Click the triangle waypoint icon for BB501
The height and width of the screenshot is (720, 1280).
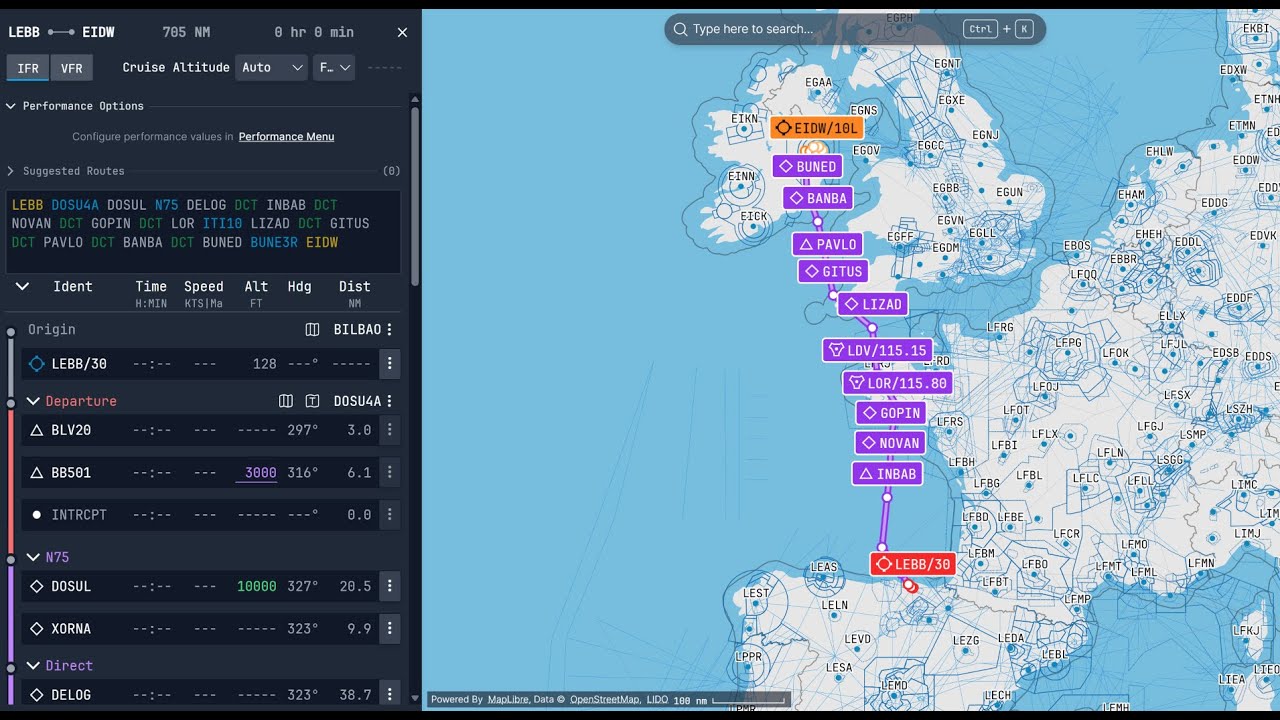(x=37, y=472)
